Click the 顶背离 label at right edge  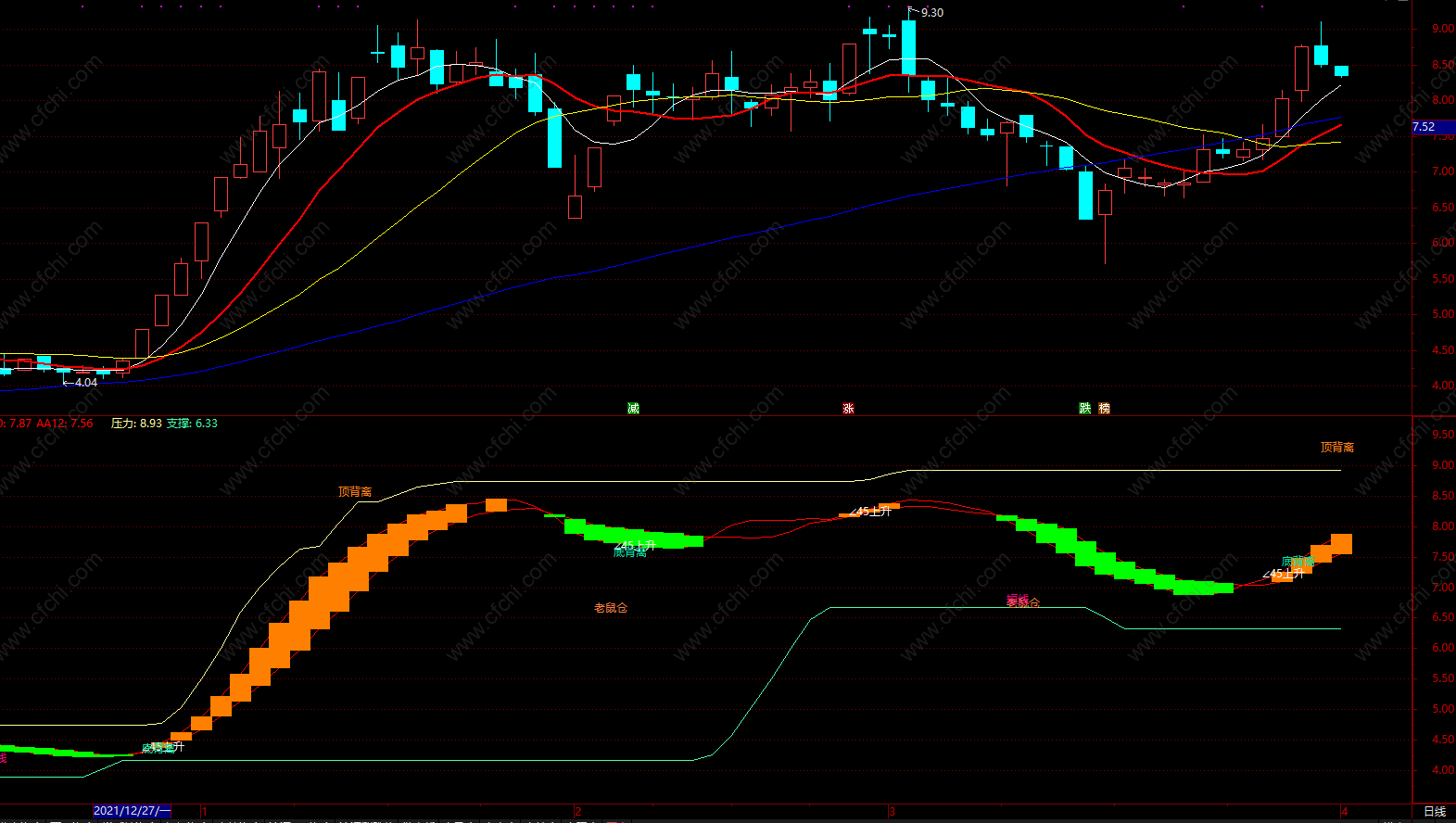click(x=1337, y=447)
